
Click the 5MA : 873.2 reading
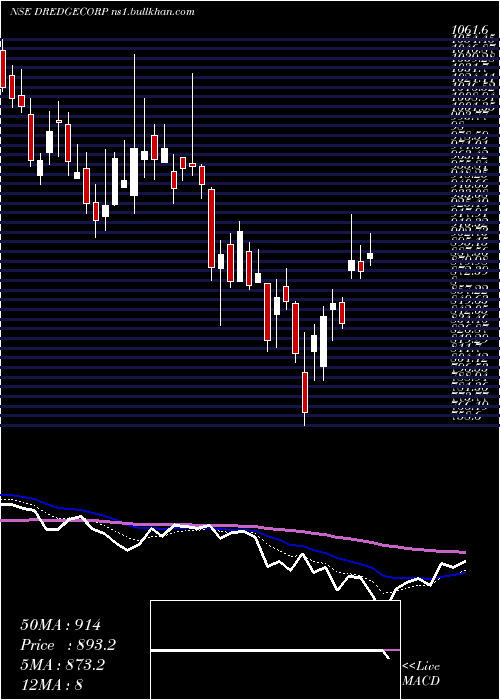coord(62,665)
